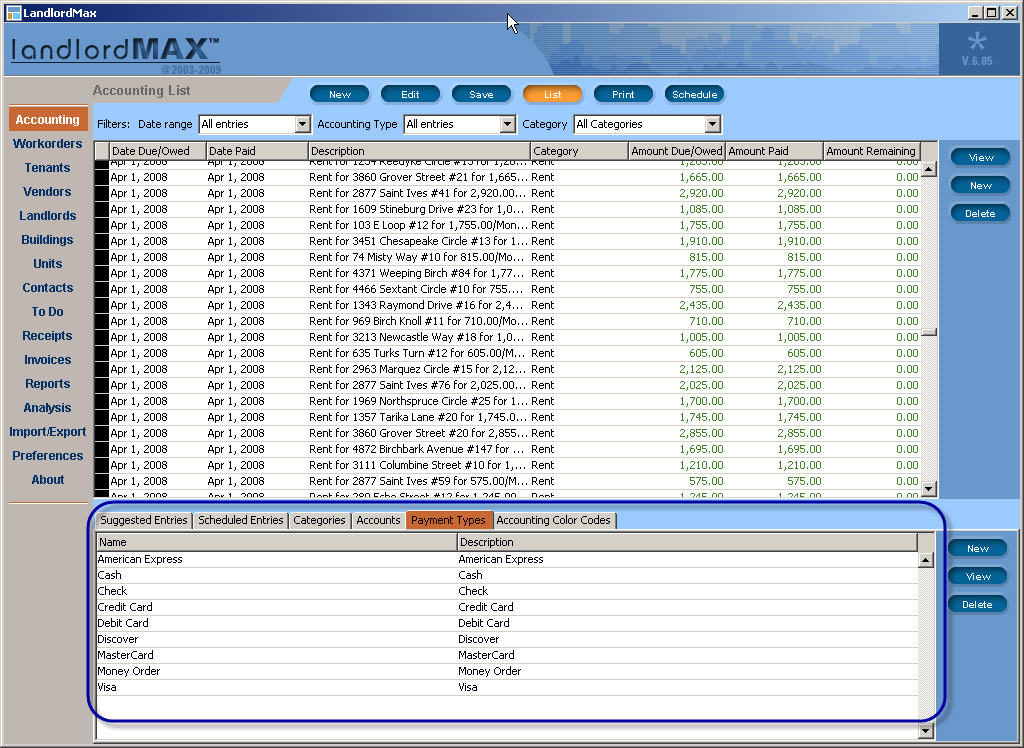The width and height of the screenshot is (1024, 748).
Task: Select the Payment Types tab
Action: [x=448, y=520]
